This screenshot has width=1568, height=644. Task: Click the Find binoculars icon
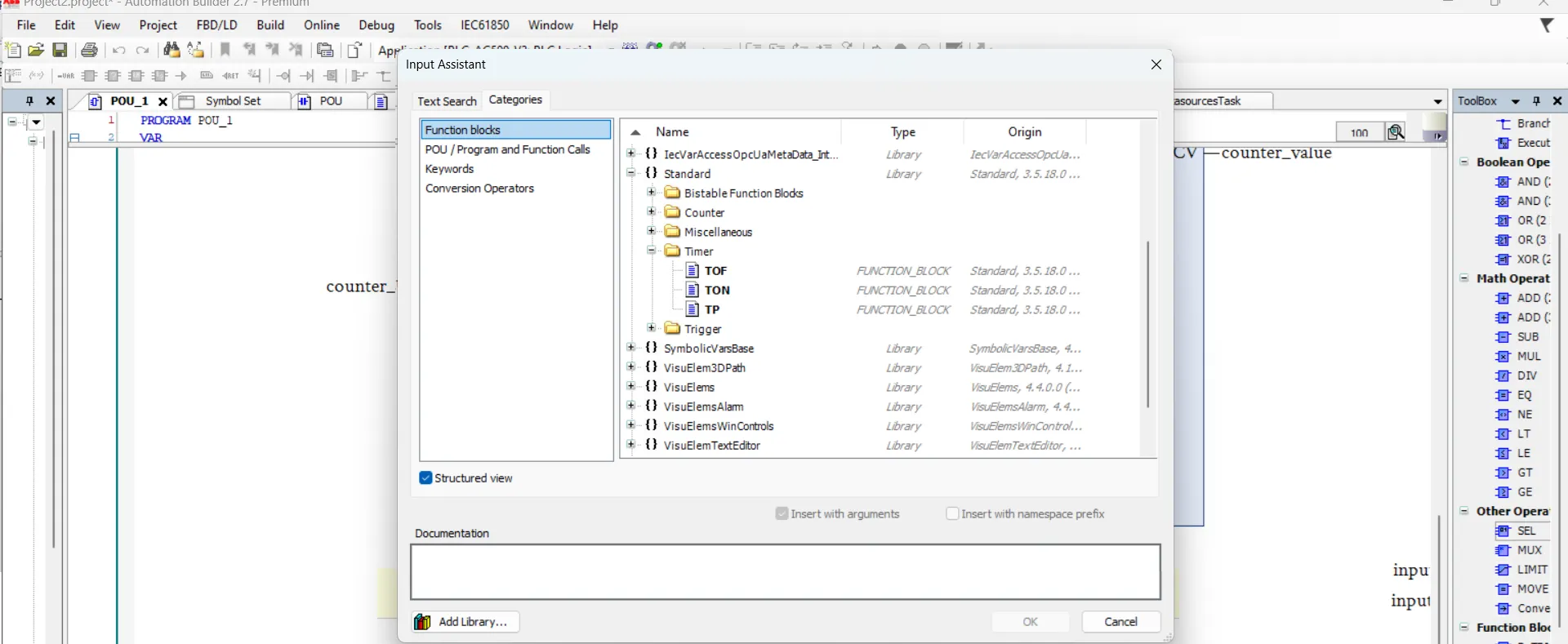(171, 50)
